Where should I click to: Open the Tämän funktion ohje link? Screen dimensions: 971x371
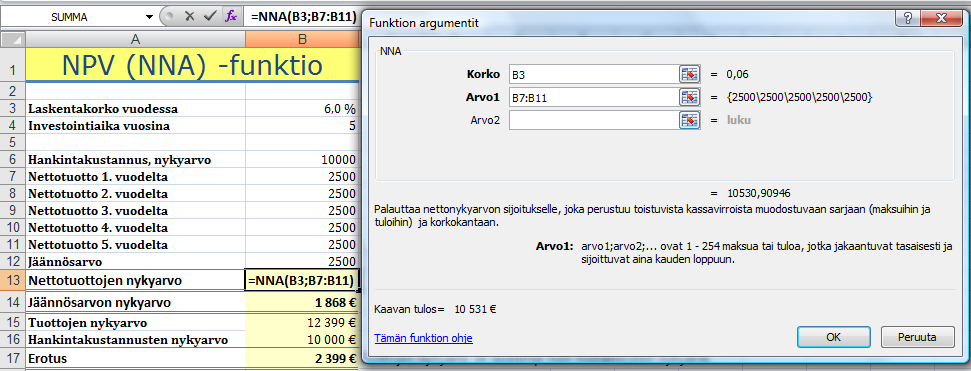423,338
